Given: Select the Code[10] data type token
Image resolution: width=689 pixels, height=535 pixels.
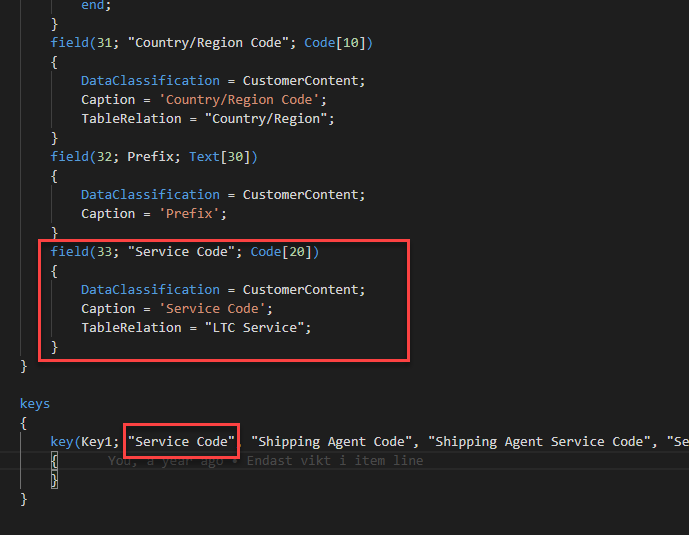Looking at the screenshot, I should pos(335,43).
